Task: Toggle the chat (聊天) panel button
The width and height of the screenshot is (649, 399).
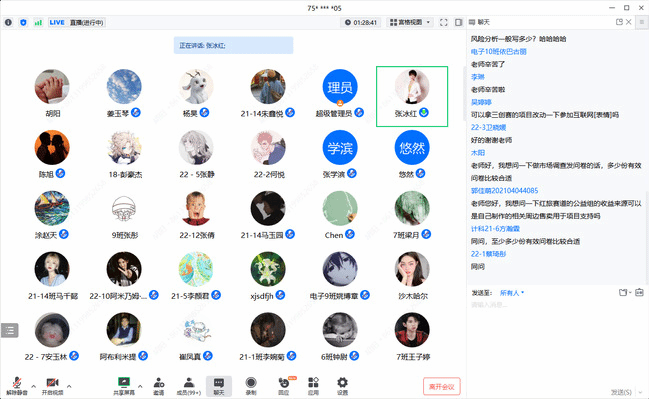Action: pos(219,386)
